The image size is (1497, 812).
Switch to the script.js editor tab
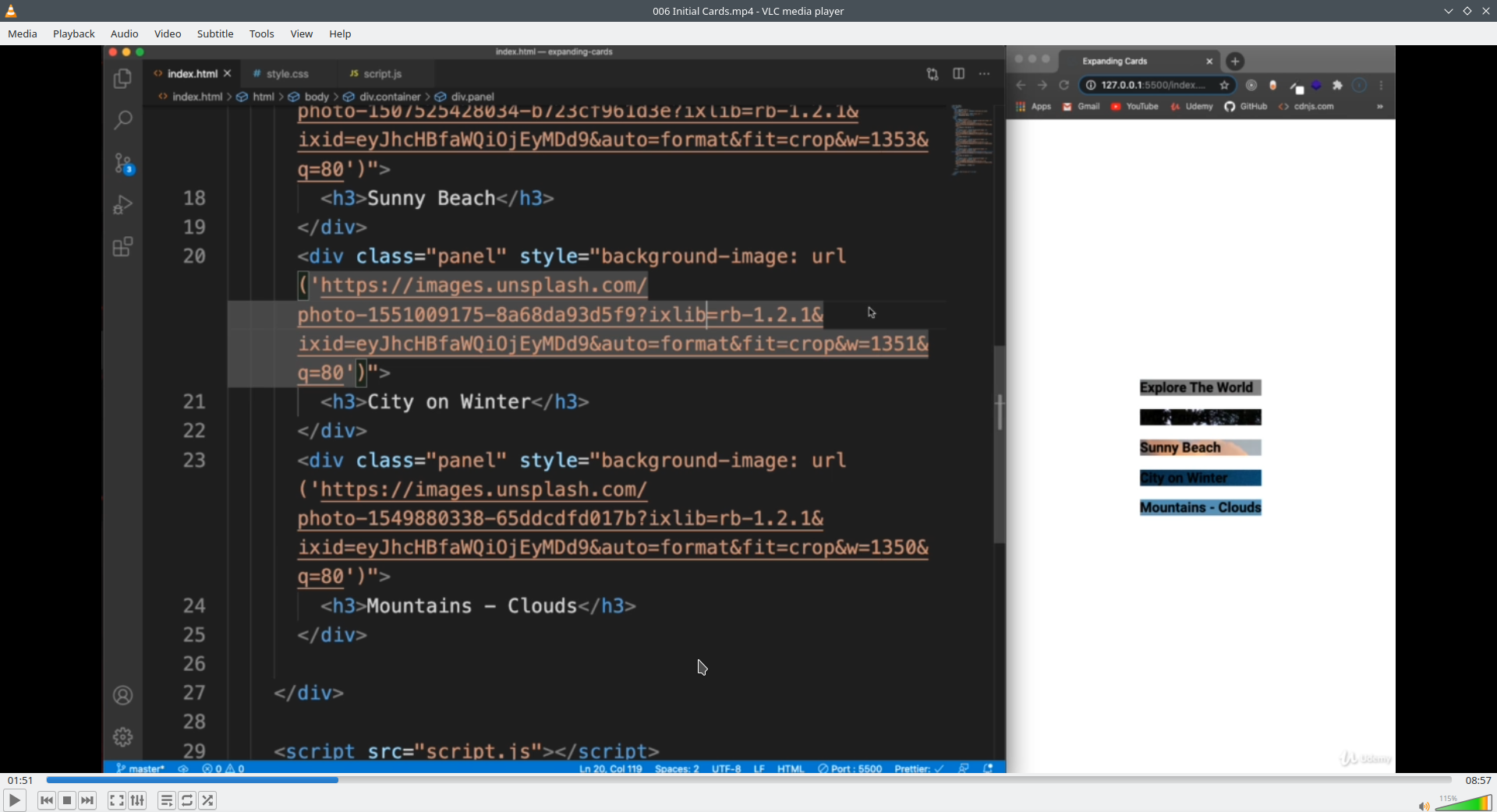pos(376,74)
